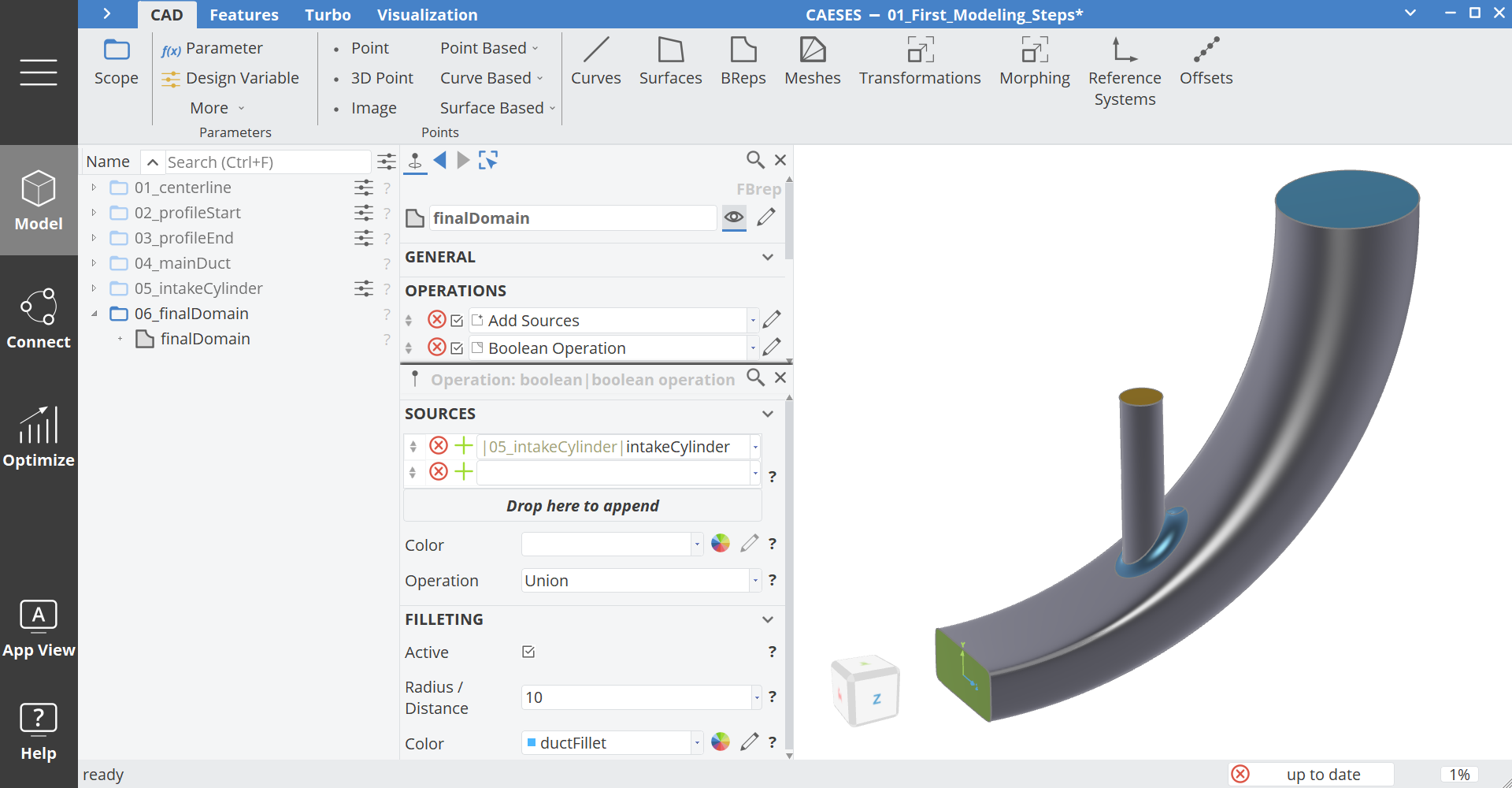
Task: Toggle finalDomain visibility with the eye icon
Action: 733,217
